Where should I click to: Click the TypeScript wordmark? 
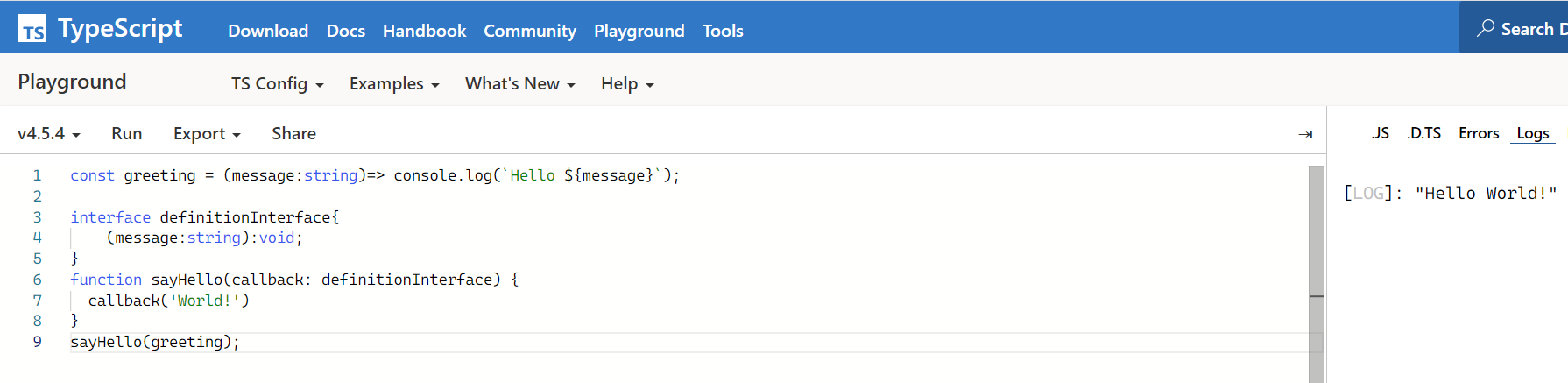(120, 29)
